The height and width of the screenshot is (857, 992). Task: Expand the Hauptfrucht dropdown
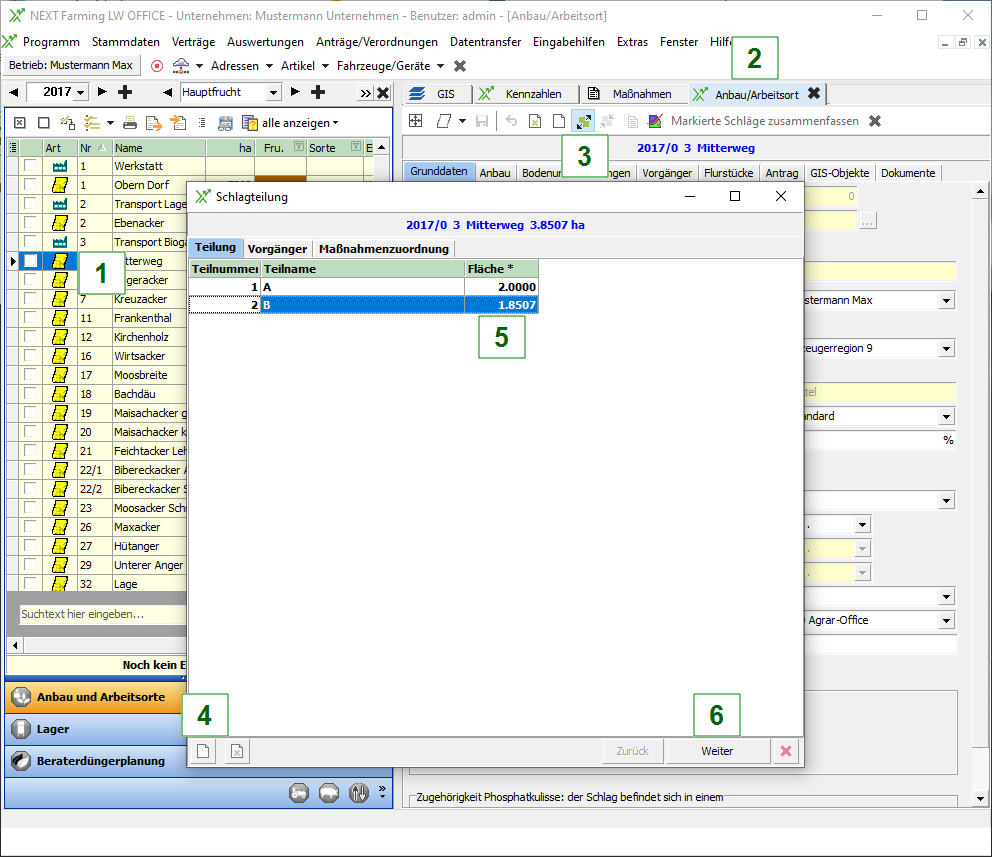(x=274, y=92)
